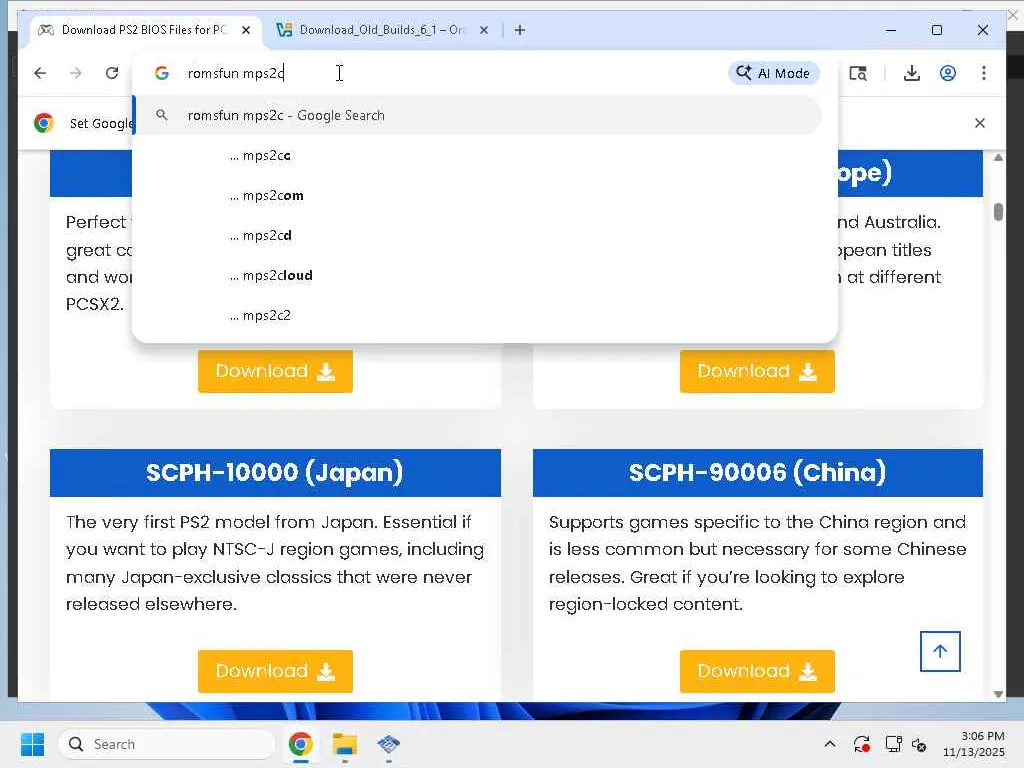Click the SCPH-90006 (China) heading

click(757, 472)
